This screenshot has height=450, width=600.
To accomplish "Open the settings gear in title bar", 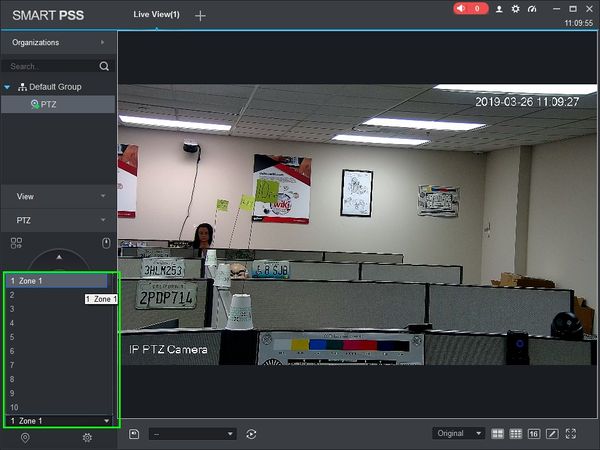I will [515, 9].
